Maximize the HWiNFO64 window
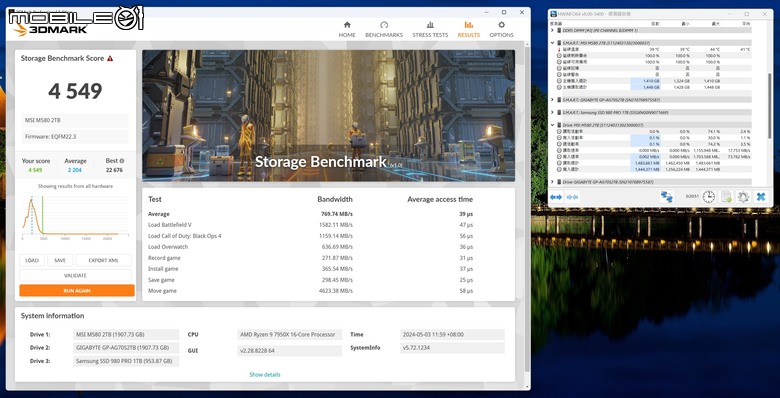 747,14
